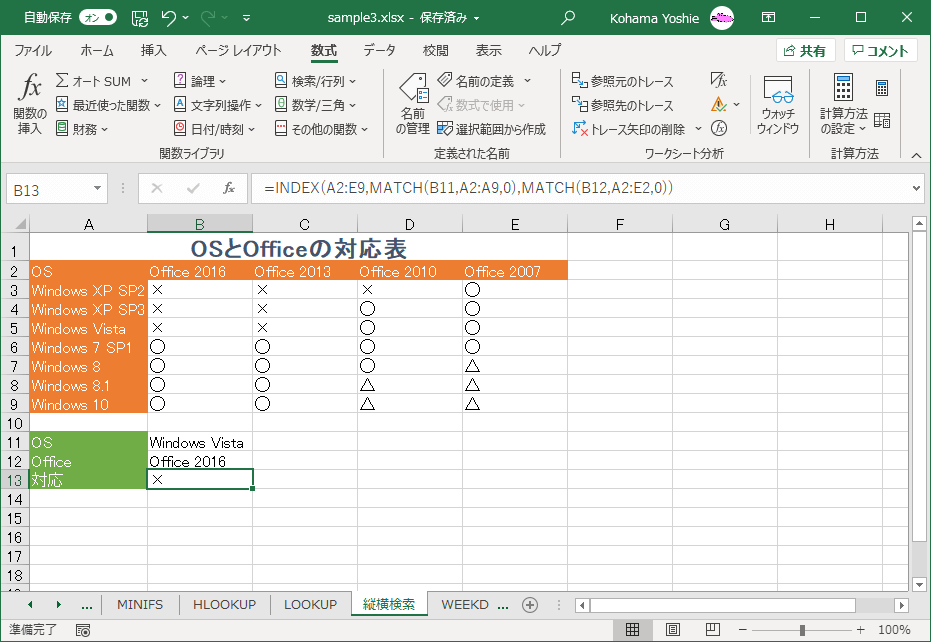The width and height of the screenshot is (931, 642).
Task: Open Lookup & Reference (検索/行列) functions
Action: coord(315,81)
